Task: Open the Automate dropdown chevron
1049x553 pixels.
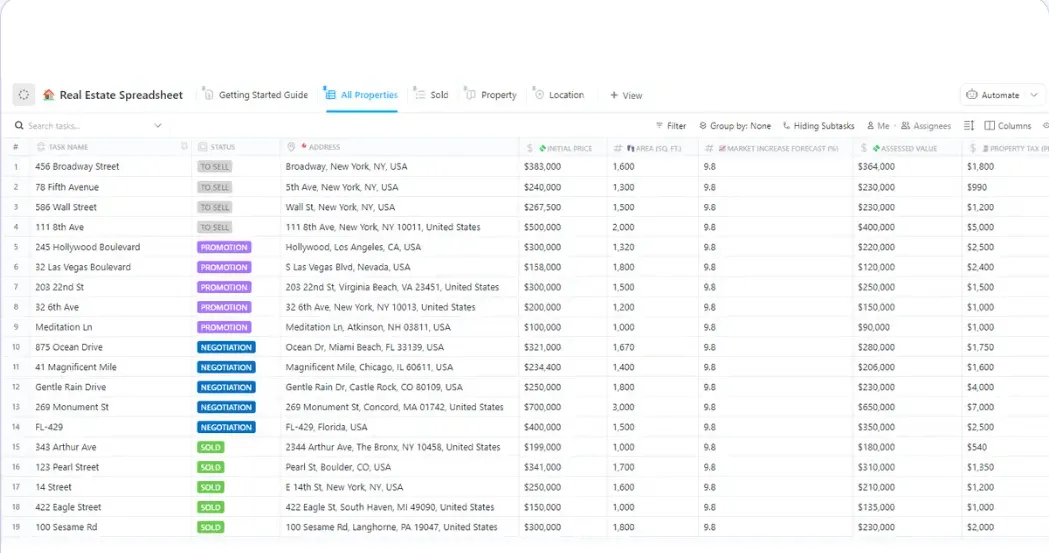Action: click(x=1034, y=95)
